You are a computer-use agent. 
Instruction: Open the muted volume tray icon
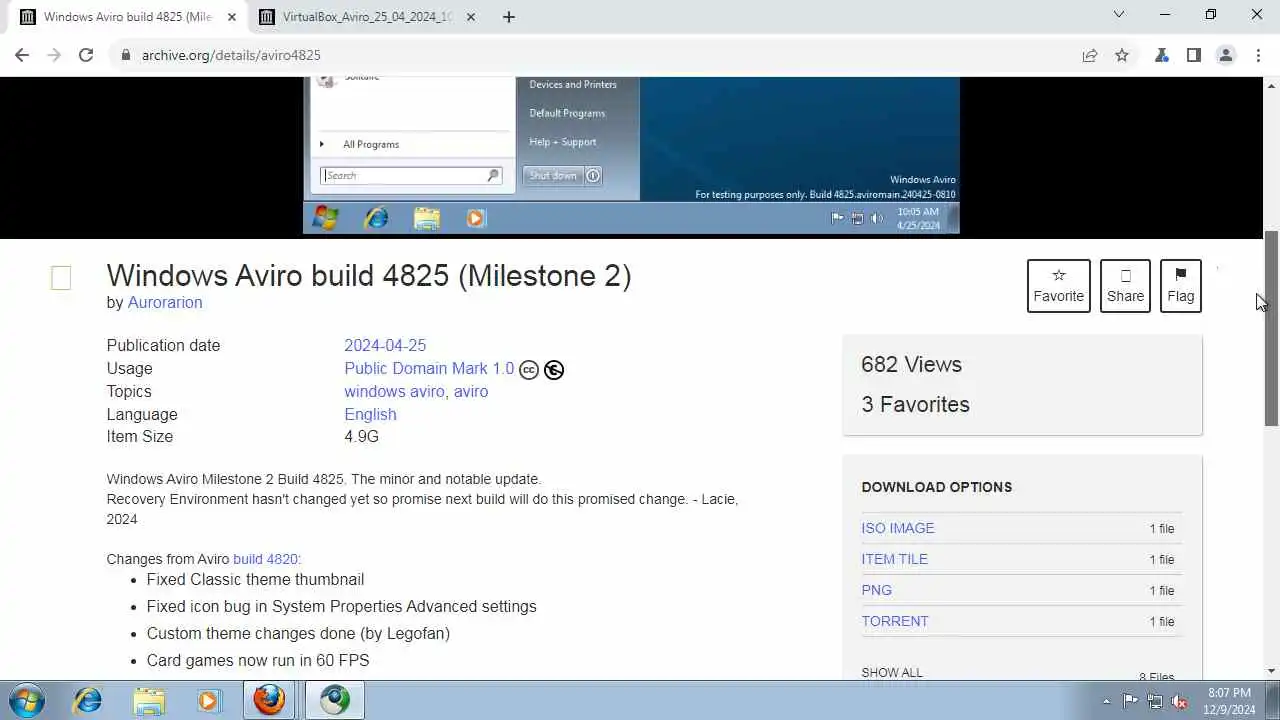point(1179,701)
